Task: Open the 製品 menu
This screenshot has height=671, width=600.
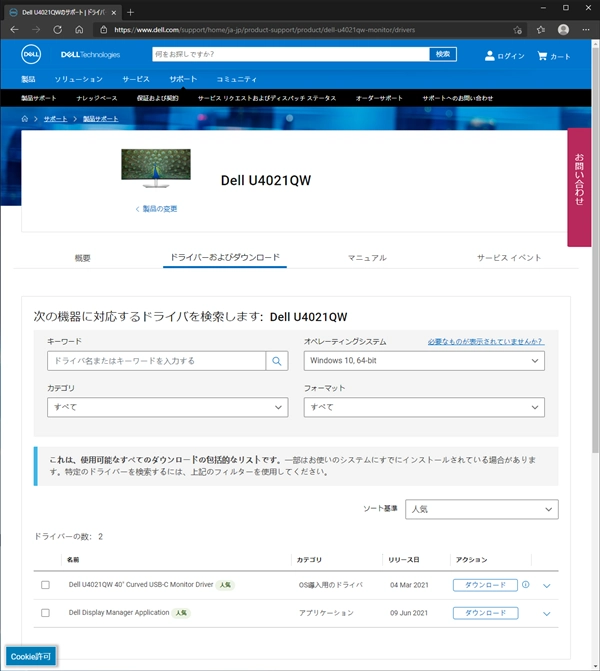Action: click(28, 79)
